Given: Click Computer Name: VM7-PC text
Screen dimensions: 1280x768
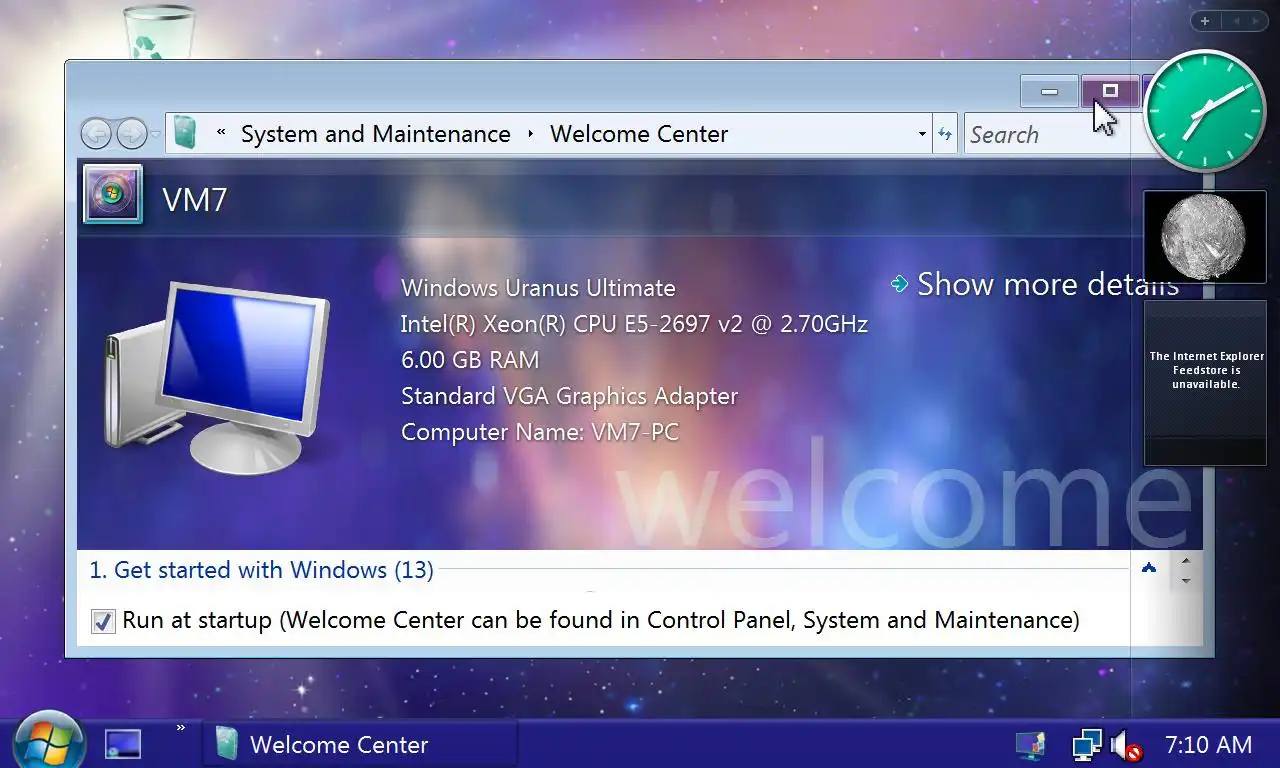Looking at the screenshot, I should 540,432.
